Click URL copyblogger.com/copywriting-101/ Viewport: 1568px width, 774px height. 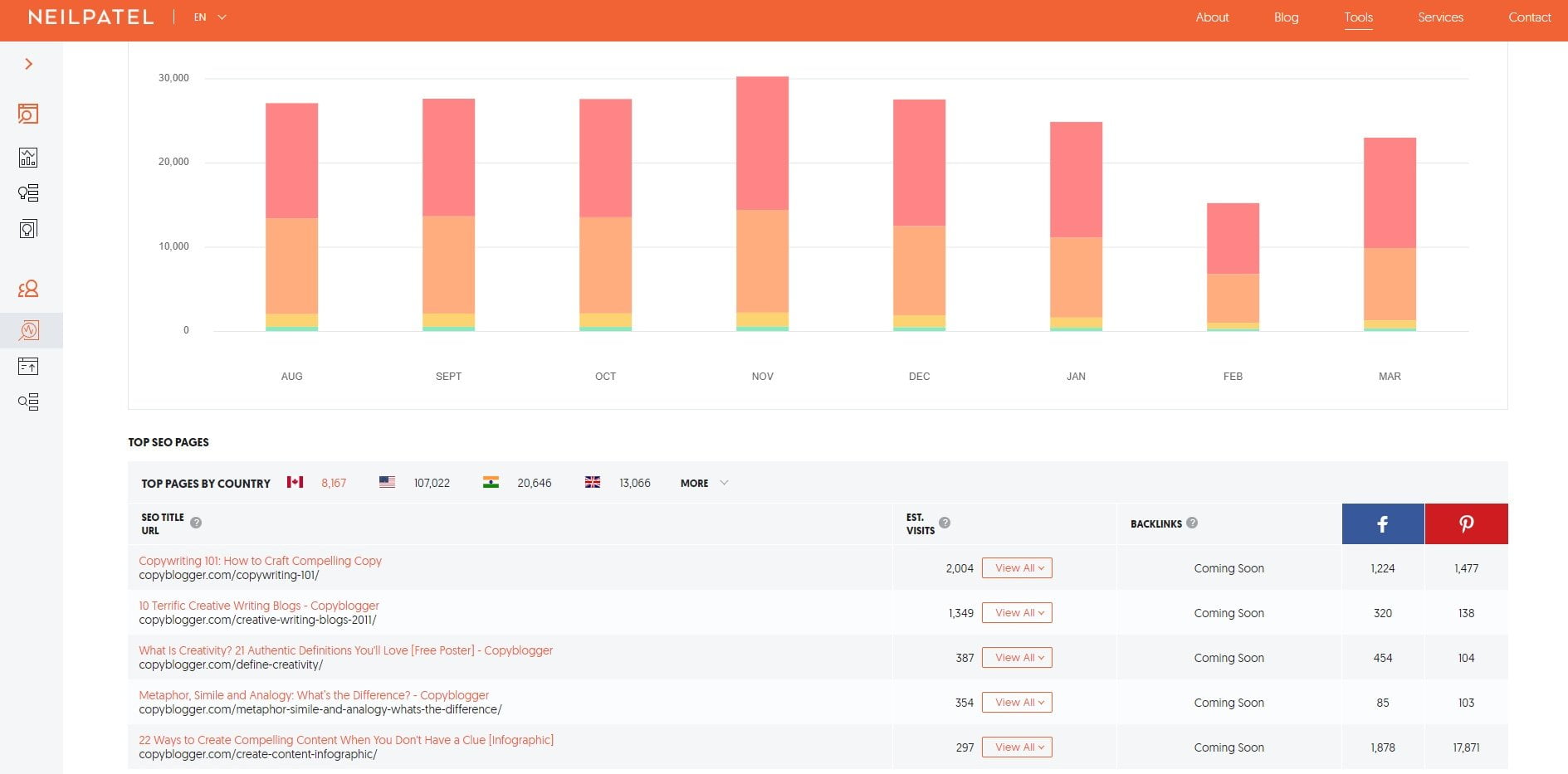[x=229, y=575]
